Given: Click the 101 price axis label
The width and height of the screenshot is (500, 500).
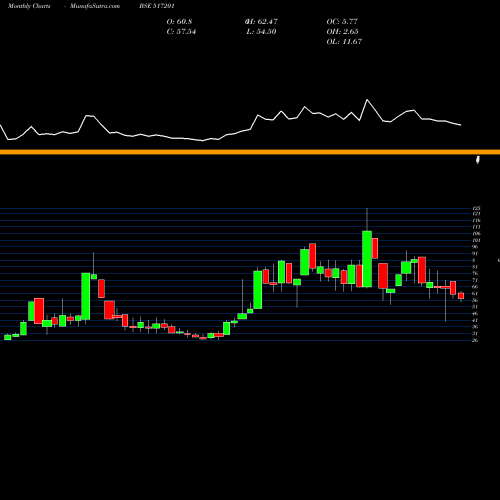Looking at the screenshot, I should click(x=476, y=240).
